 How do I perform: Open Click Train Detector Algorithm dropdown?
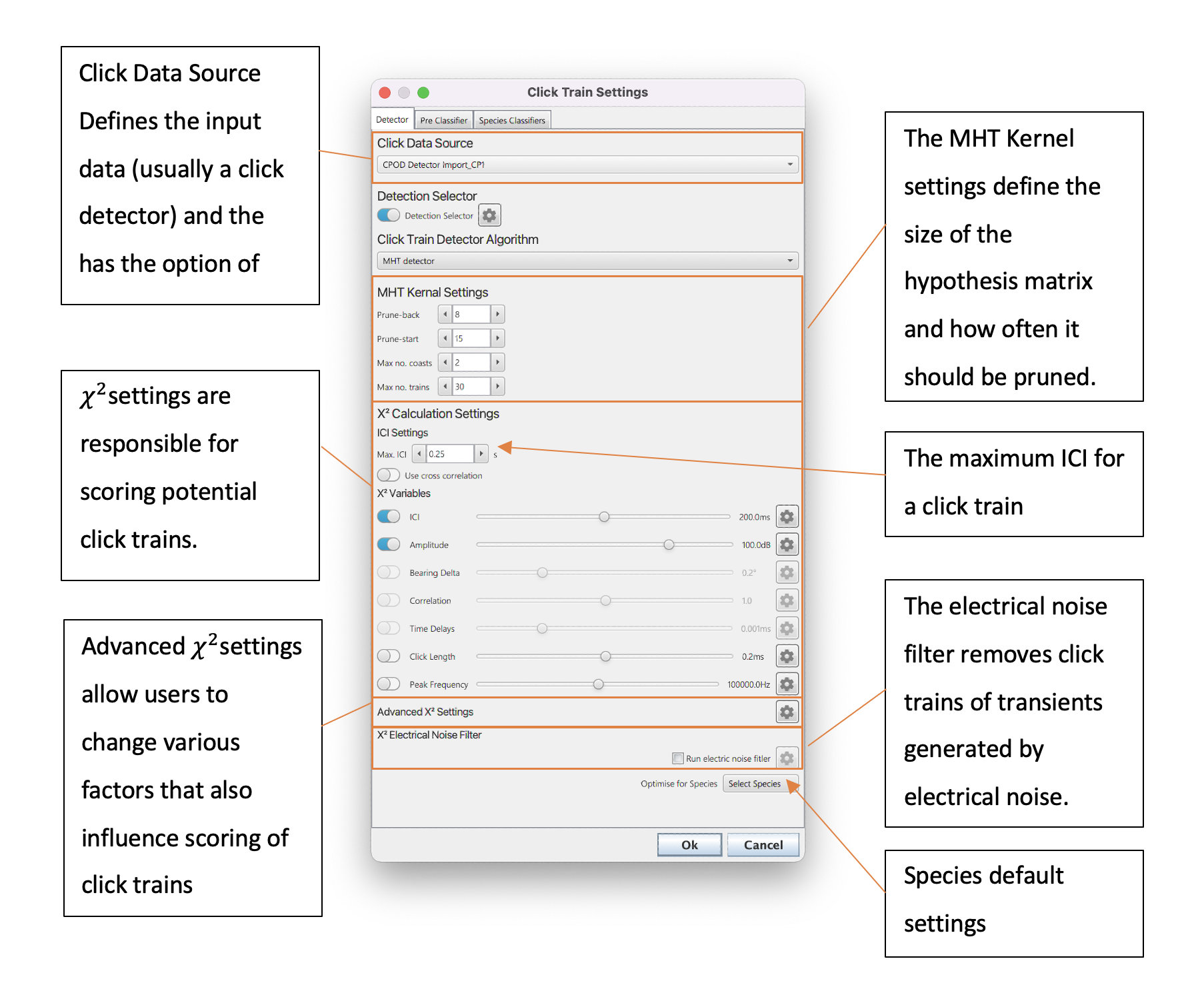coord(587,261)
